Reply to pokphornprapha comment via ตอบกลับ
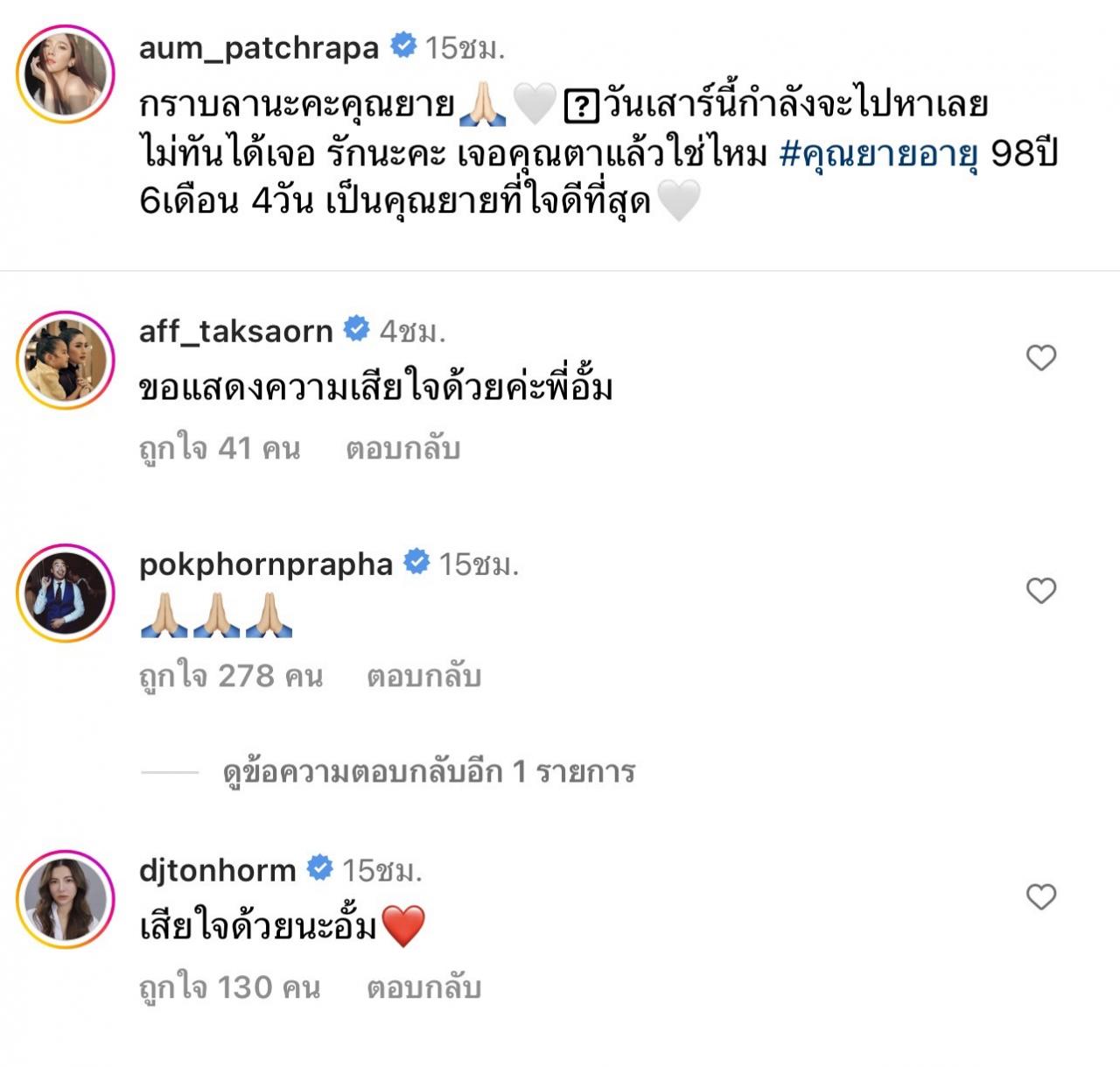This screenshot has width=1120, height=1067. [423, 677]
